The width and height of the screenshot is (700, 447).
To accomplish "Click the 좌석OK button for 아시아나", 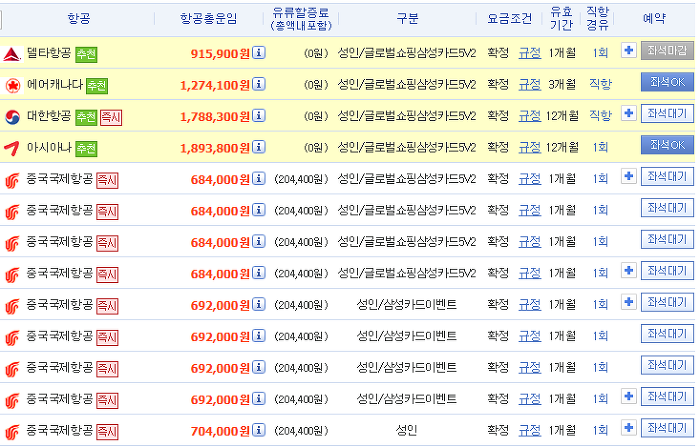I will [667, 145].
